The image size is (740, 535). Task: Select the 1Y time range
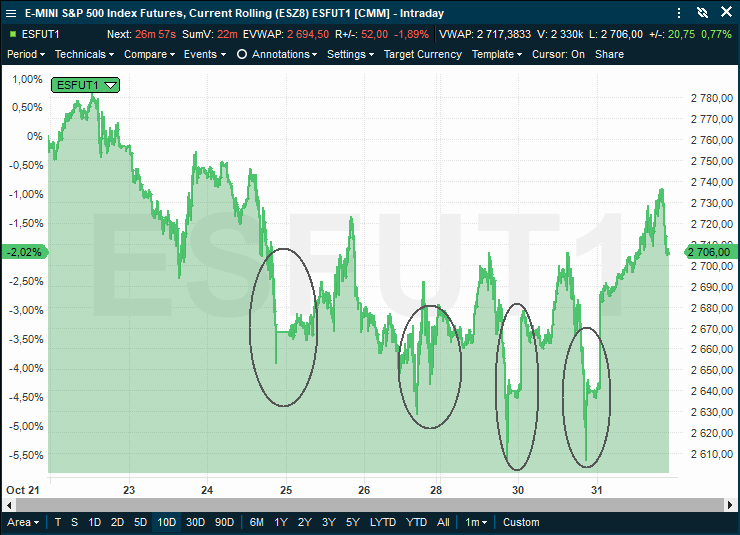coord(281,522)
